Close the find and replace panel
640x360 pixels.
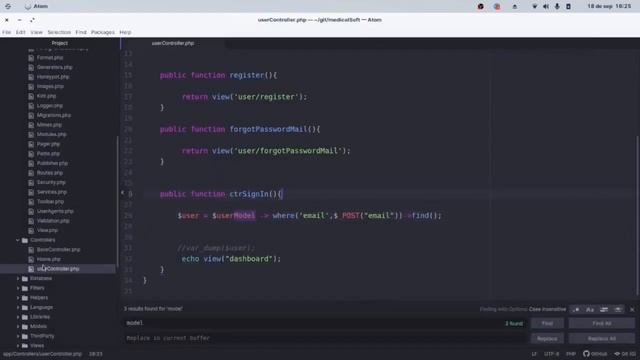pyautogui.click(x=632, y=309)
